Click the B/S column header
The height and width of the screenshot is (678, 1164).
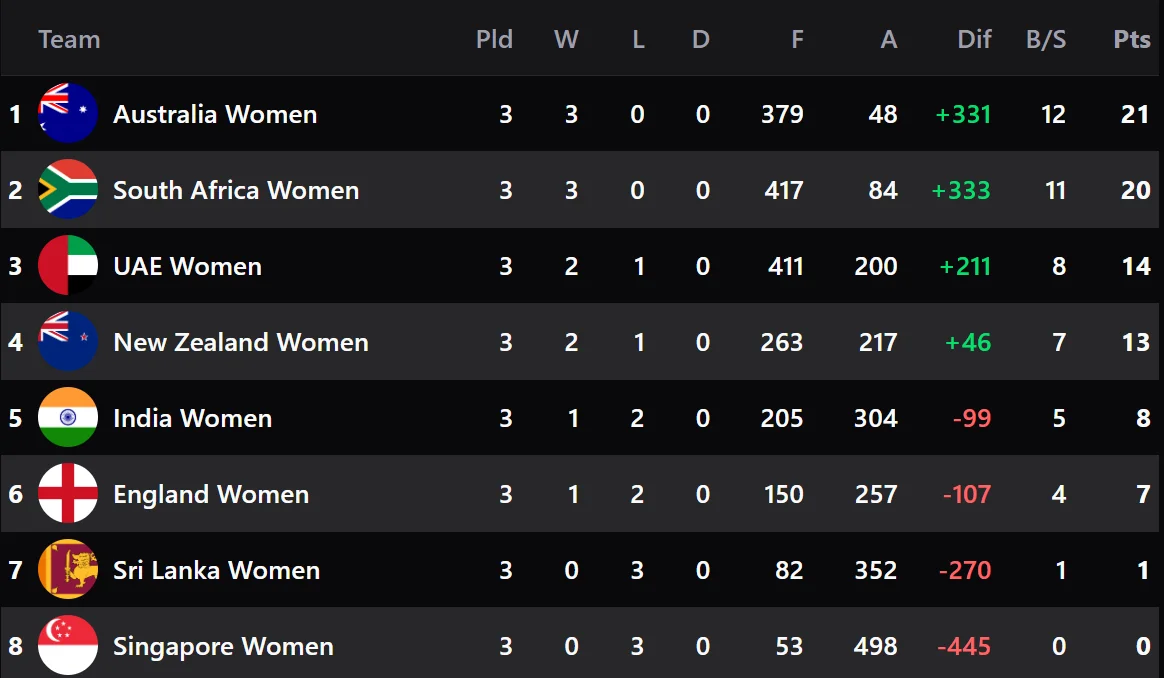1046,39
